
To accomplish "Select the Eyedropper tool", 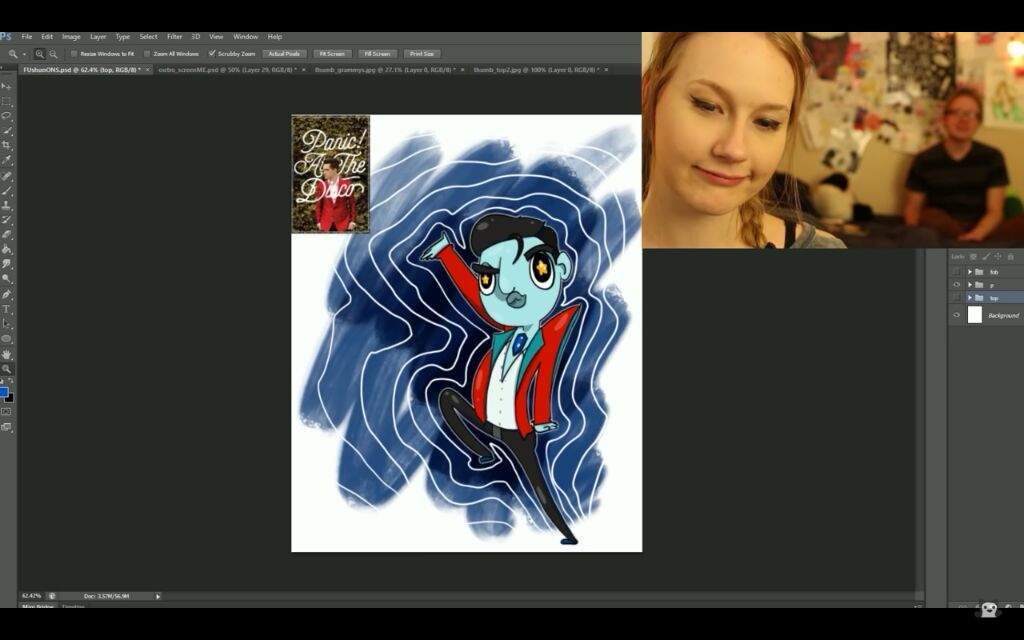I will pos(7,160).
